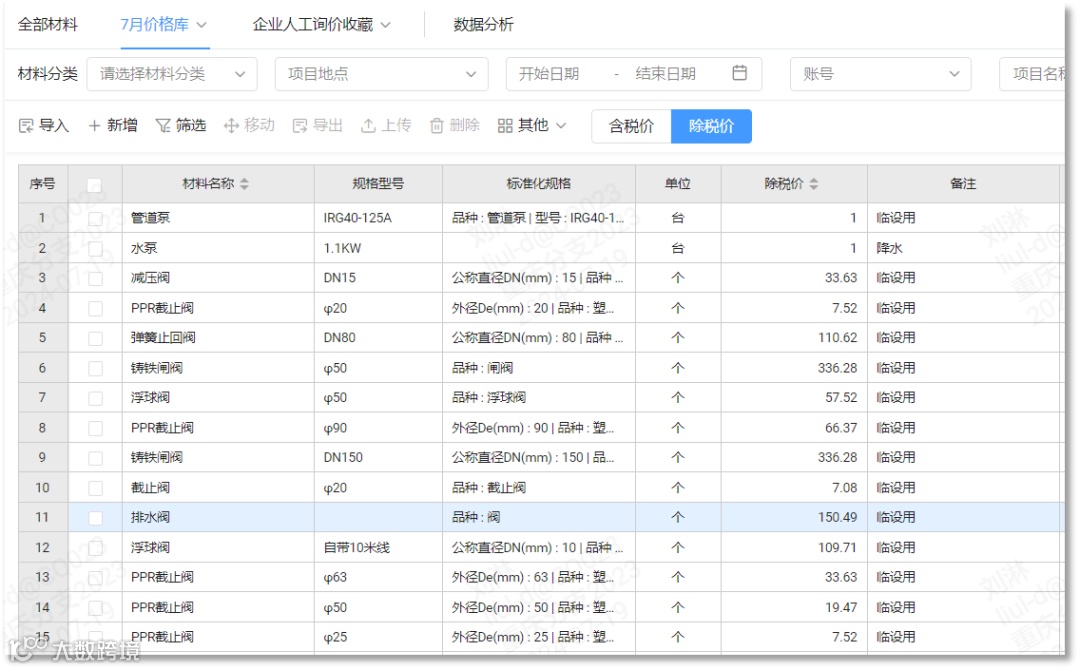
Task: Tick the select-all checkbox in header
Action: pos(95,185)
